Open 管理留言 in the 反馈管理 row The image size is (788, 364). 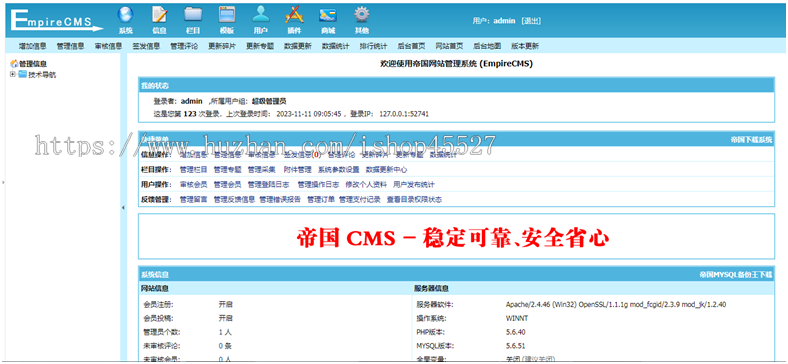click(x=193, y=200)
